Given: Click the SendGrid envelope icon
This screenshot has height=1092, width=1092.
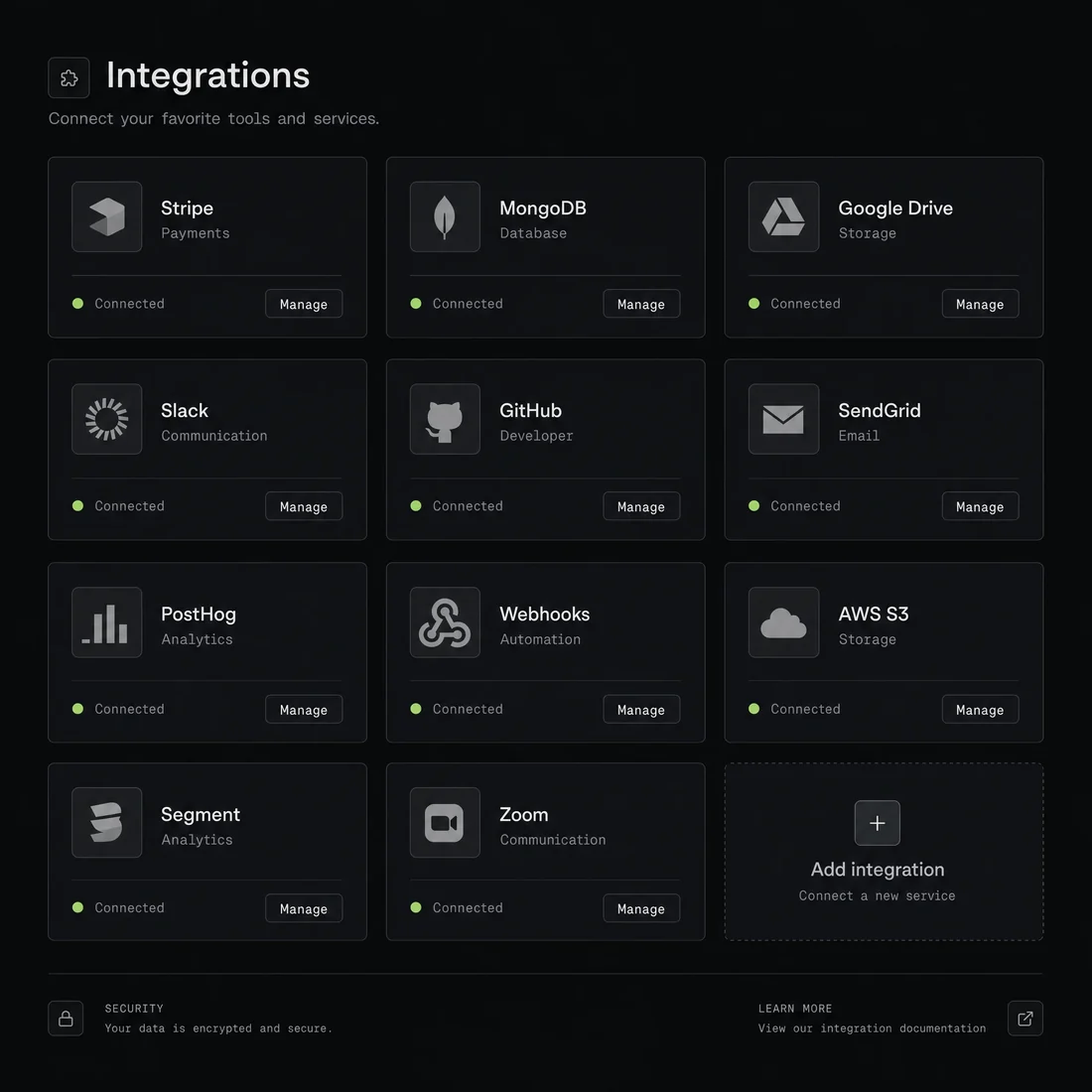Looking at the screenshot, I should 783,419.
